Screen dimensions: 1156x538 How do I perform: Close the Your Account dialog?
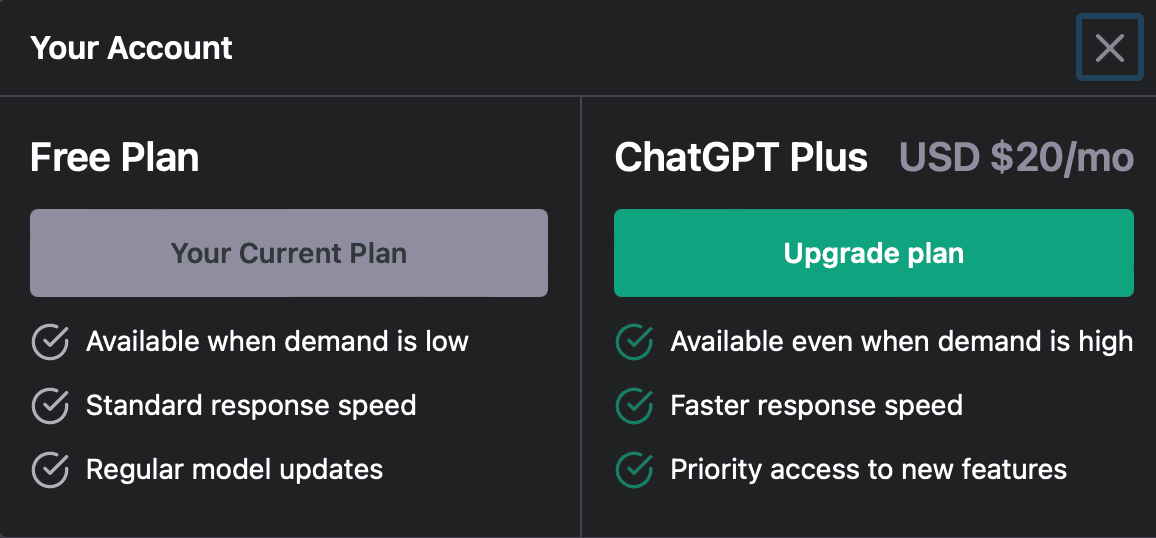pos(1109,47)
